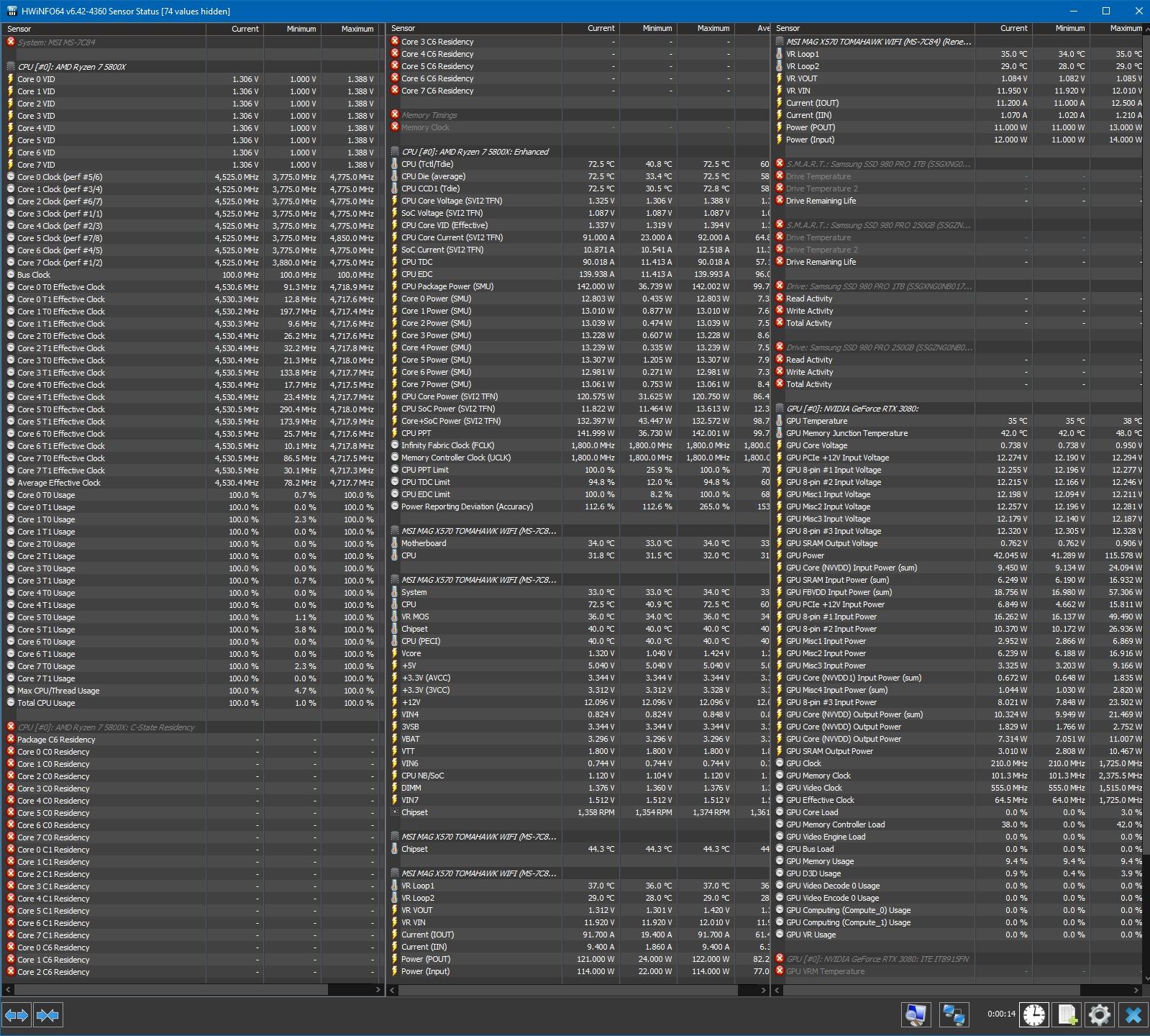Click the Maximum column header in middle panel
Image resolution: width=1150 pixels, height=1036 pixels.
coord(706,29)
